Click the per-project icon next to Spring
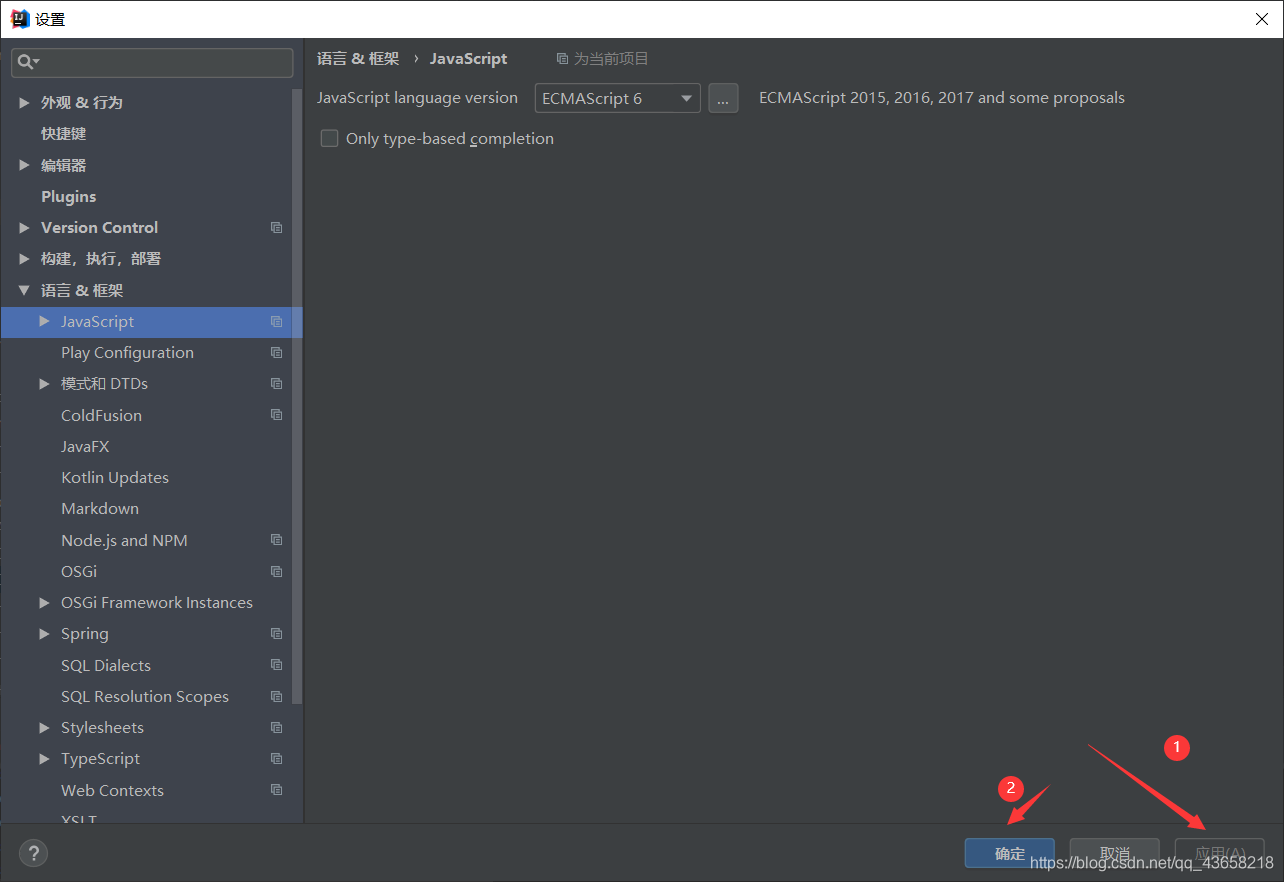The image size is (1284, 882). coord(276,633)
